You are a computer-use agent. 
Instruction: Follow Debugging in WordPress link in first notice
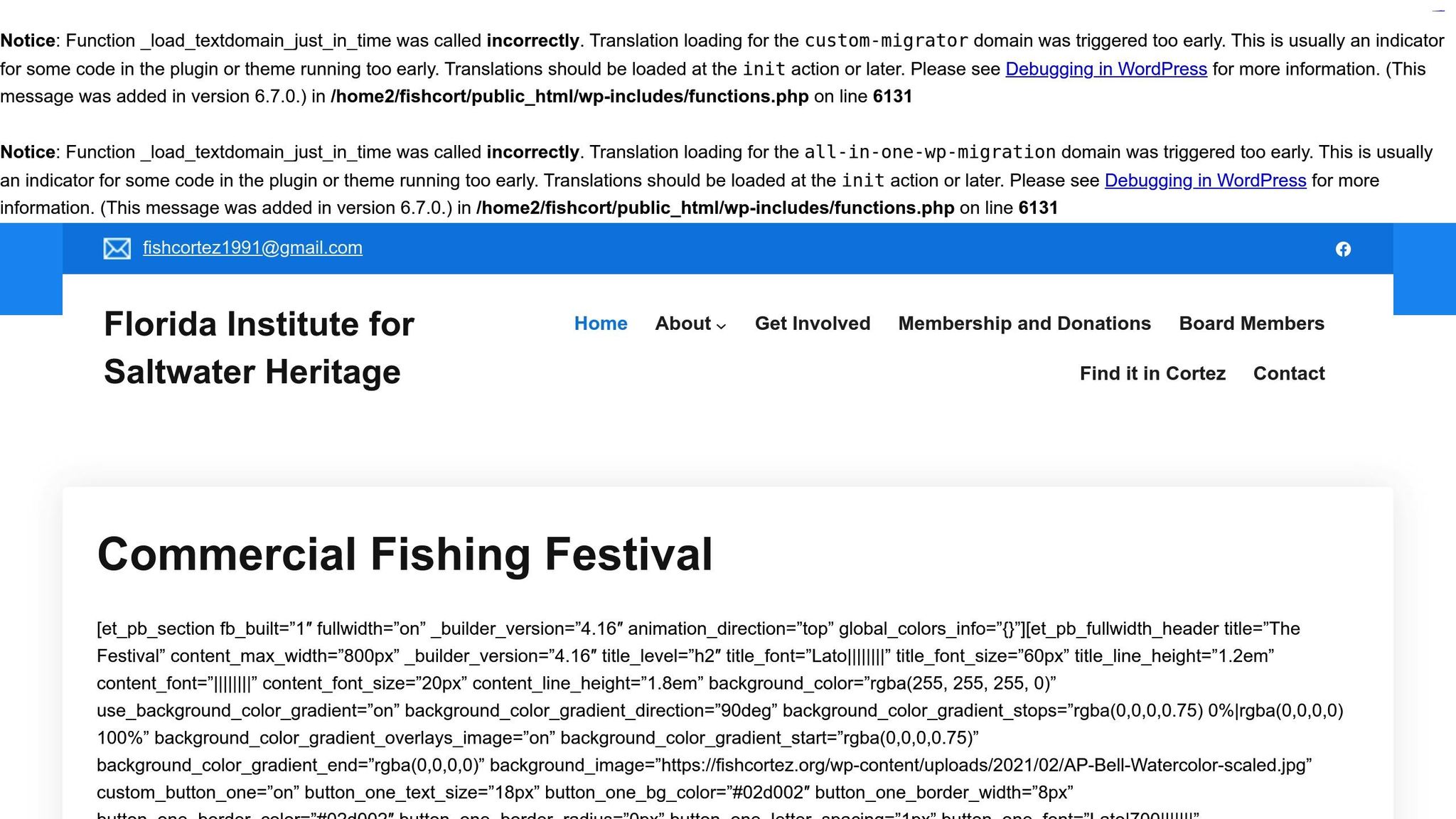(x=1106, y=69)
